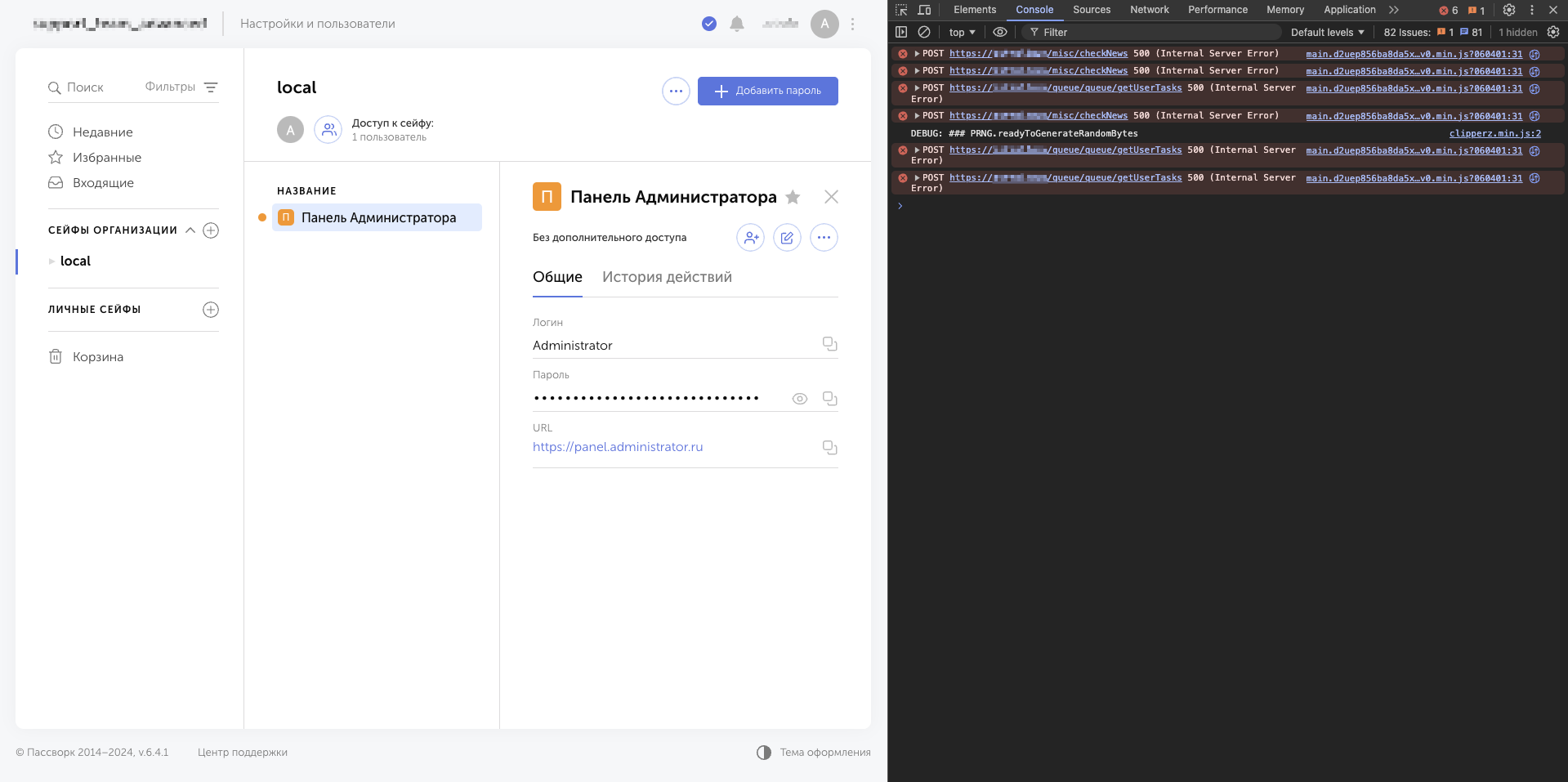The width and height of the screenshot is (1568, 782).
Task: Switch to the Network tab
Action: coord(1150,10)
